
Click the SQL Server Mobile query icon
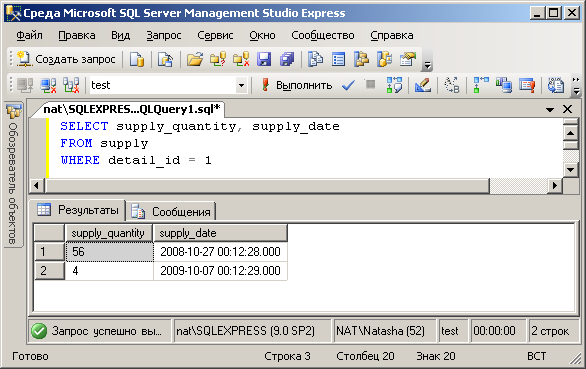click(165, 59)
